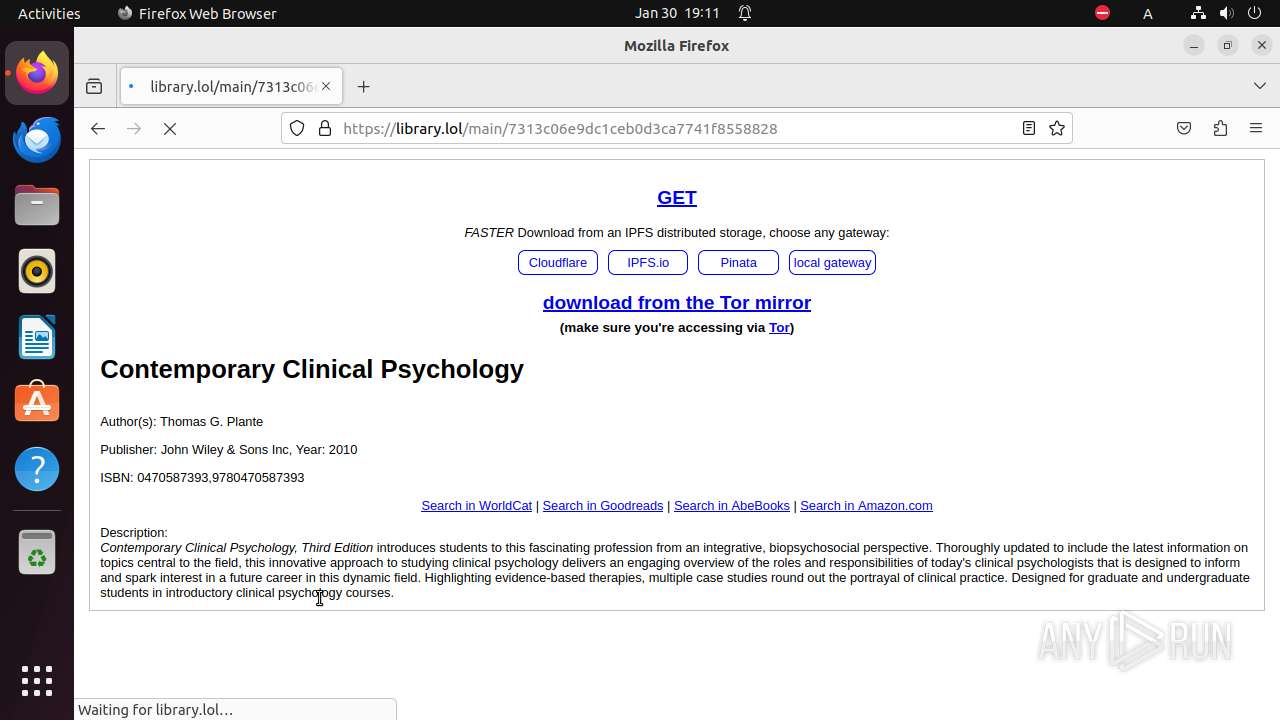Open Ubuntu Software store icon
Image resolution: width=1280 pixels, height=720 pixels.
[x=37, y=403]
